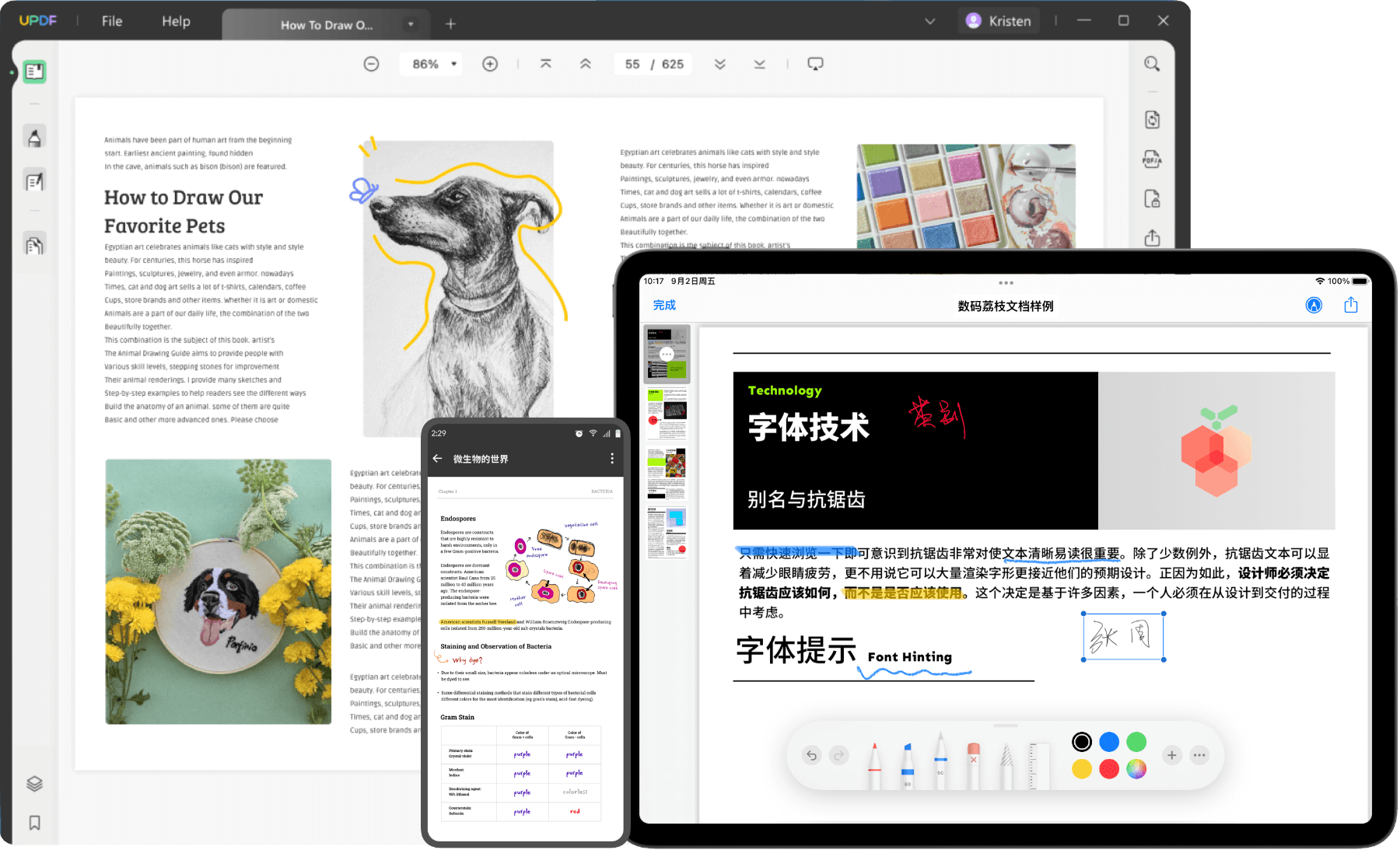This screenshot has height=850, width=1400.
Task: Open the page edit tool in left sidebar
Action: pyautogui.click(x=33, y=180)
